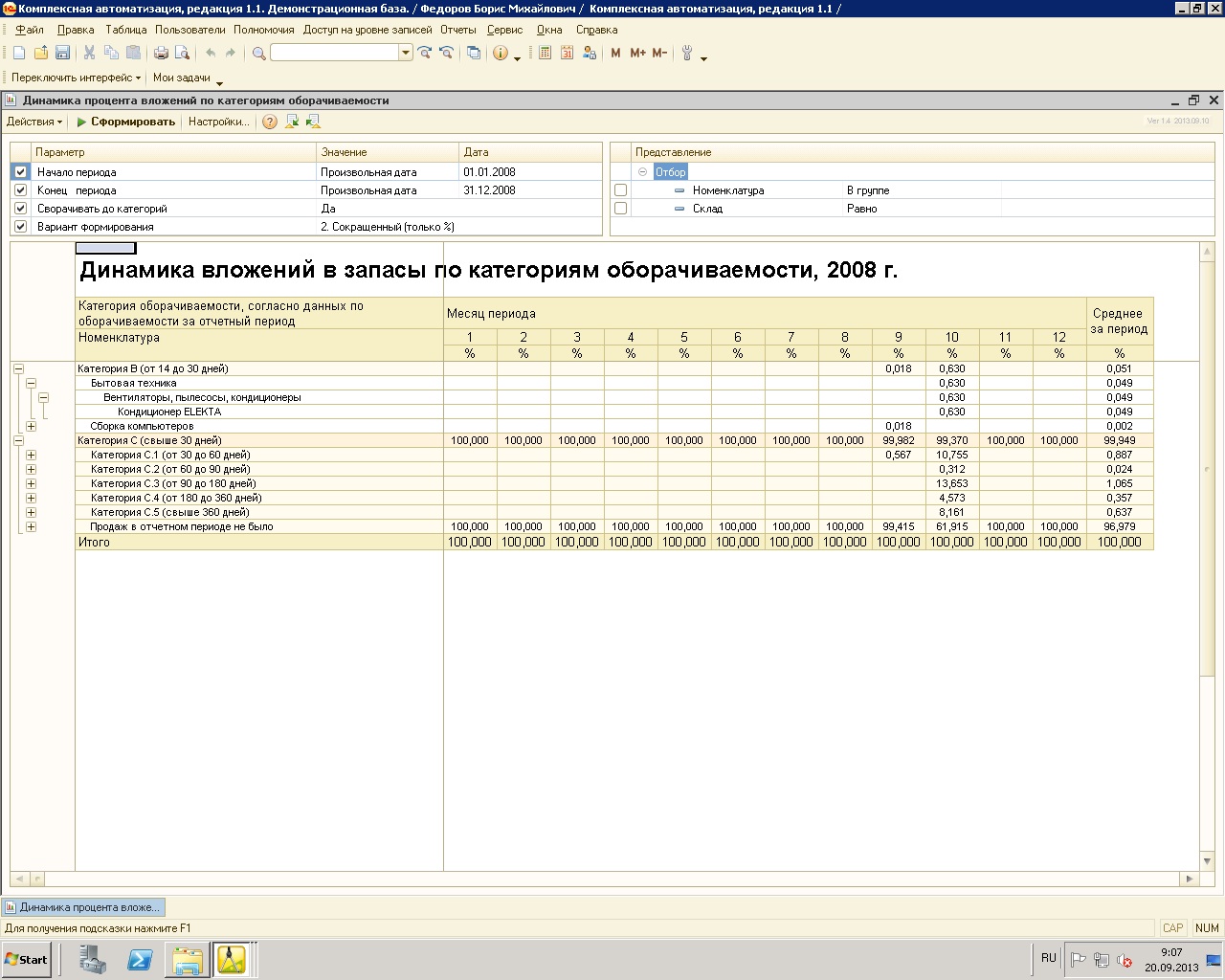Click the find previous icon

(x=446, y=54)
